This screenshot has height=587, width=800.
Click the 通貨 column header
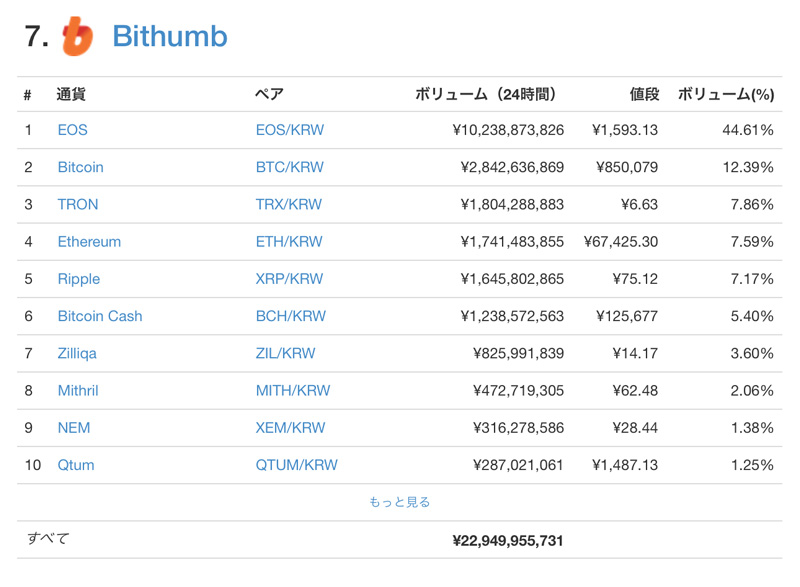(x=71, y=94)
